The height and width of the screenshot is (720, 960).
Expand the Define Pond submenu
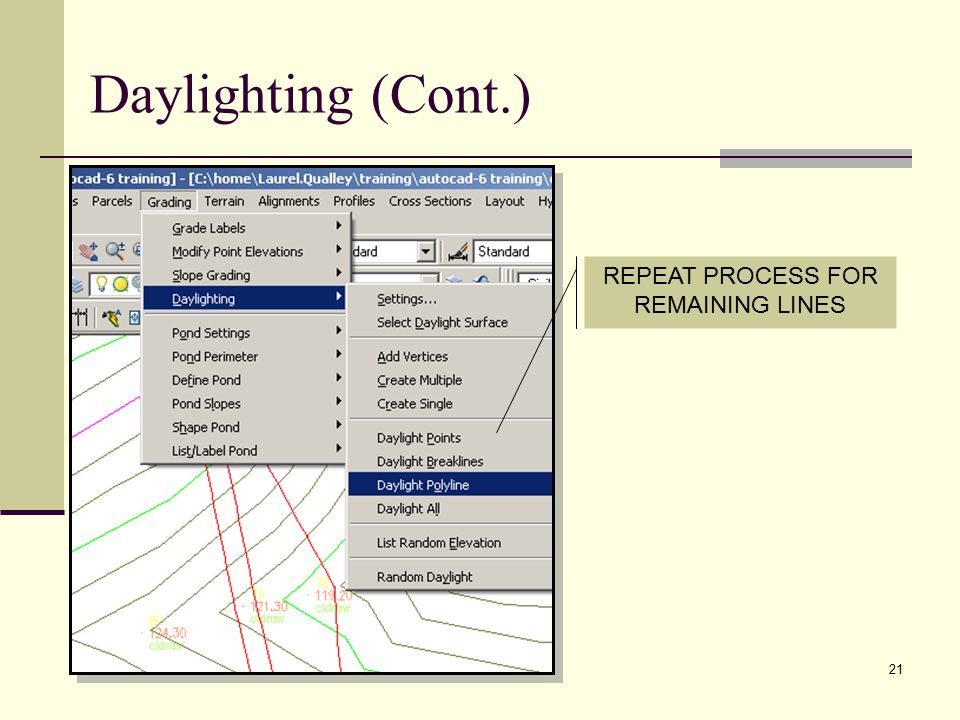pyautogui.click(x=244, y=380)
